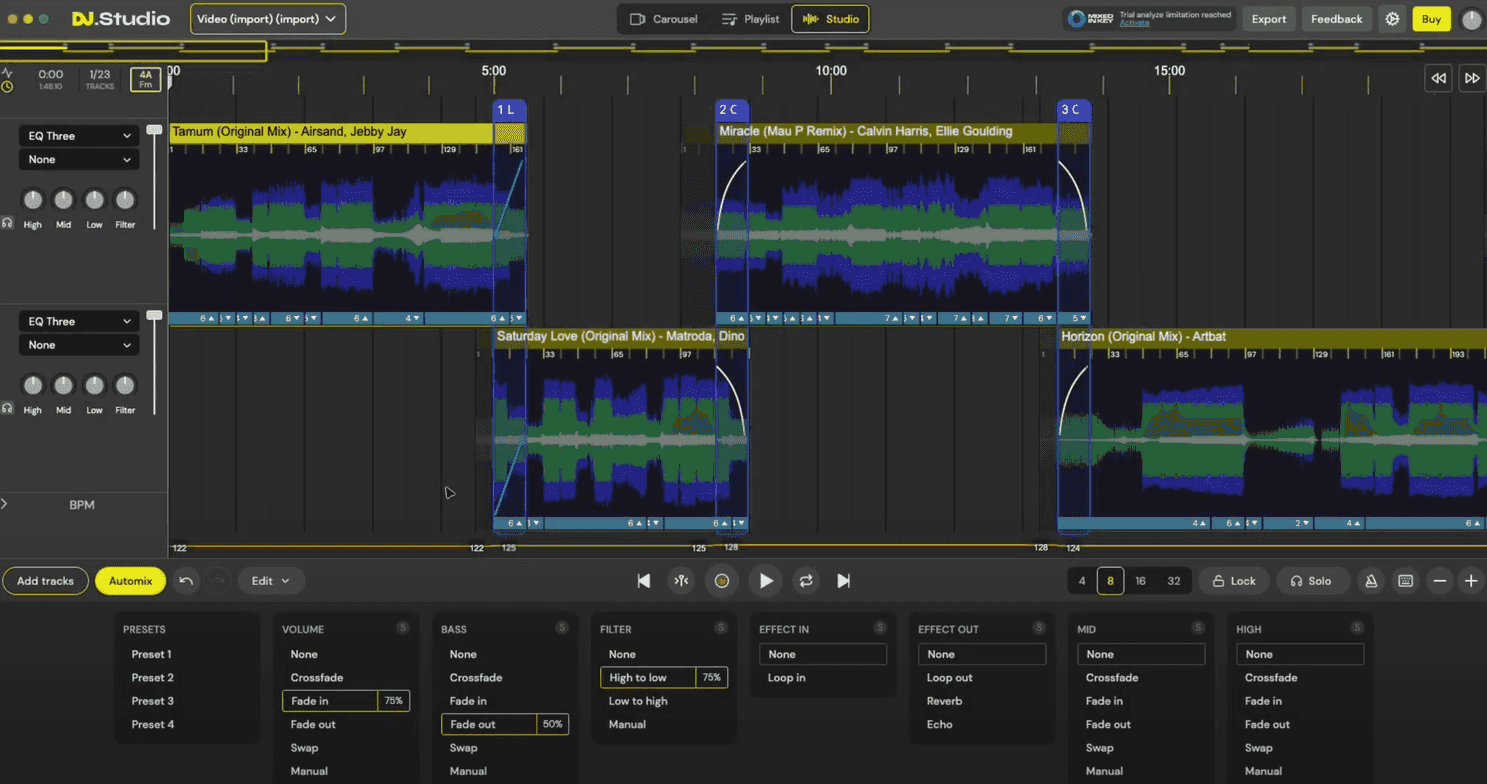Start playback with the Play button

point(765,580)
